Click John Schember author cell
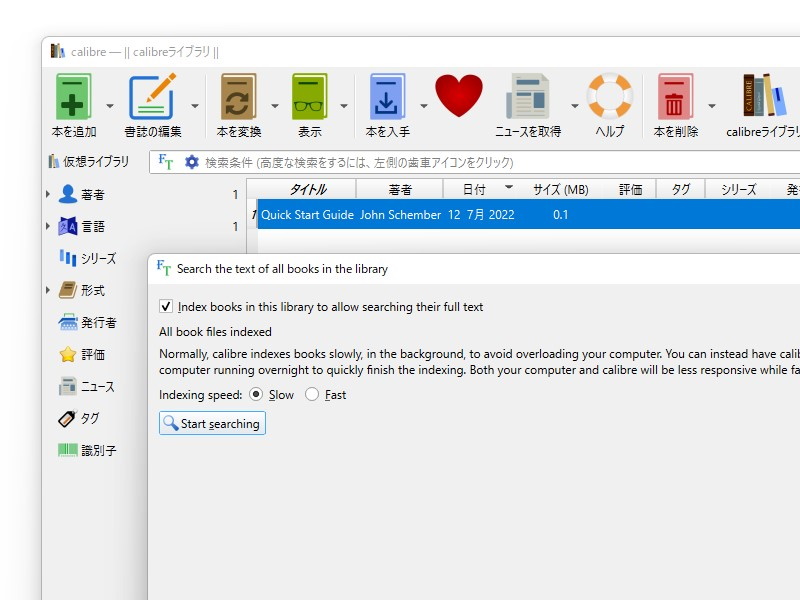Screen dimensions: 800x600 coord(400,215)
